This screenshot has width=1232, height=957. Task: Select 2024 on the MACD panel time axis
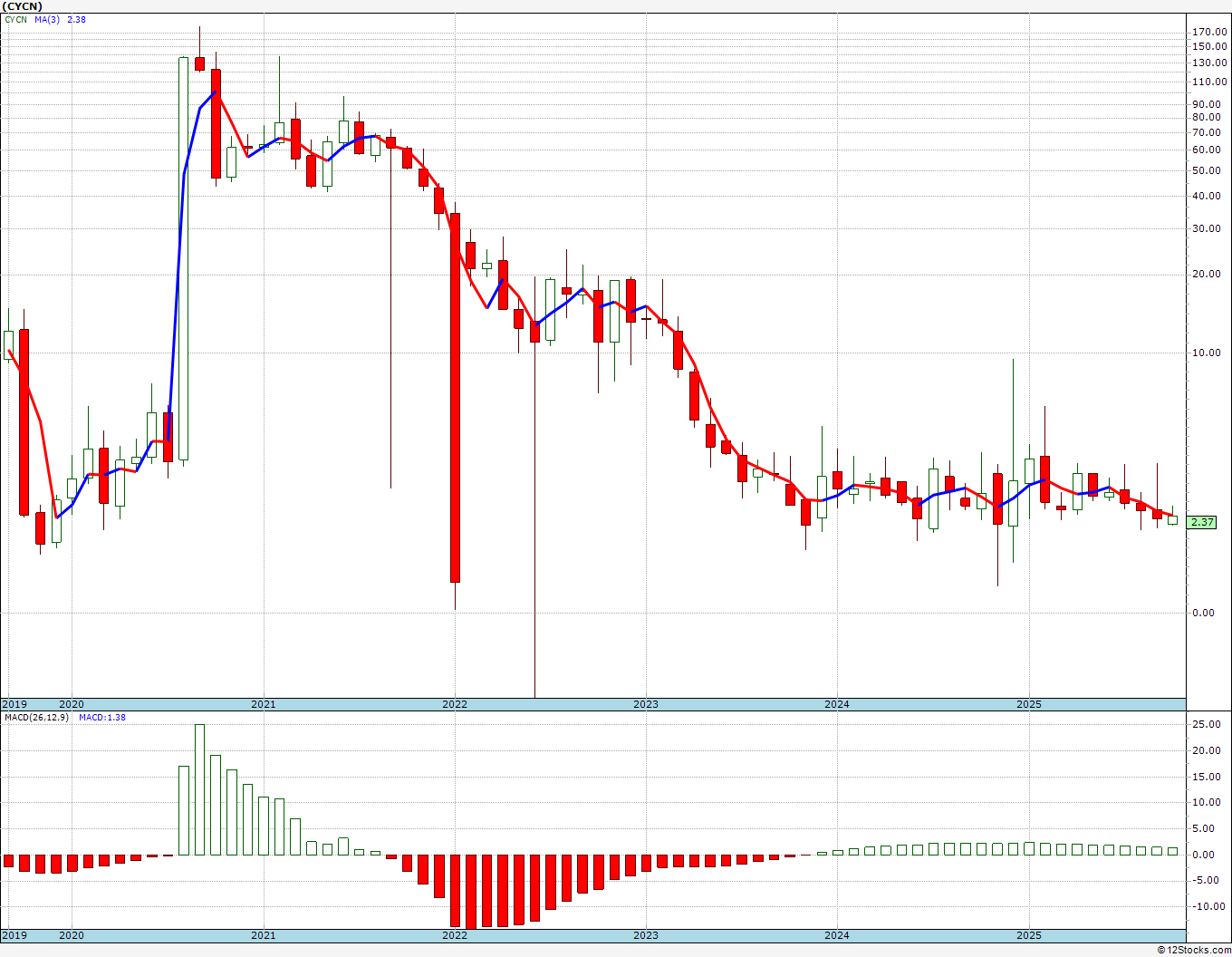837,935
